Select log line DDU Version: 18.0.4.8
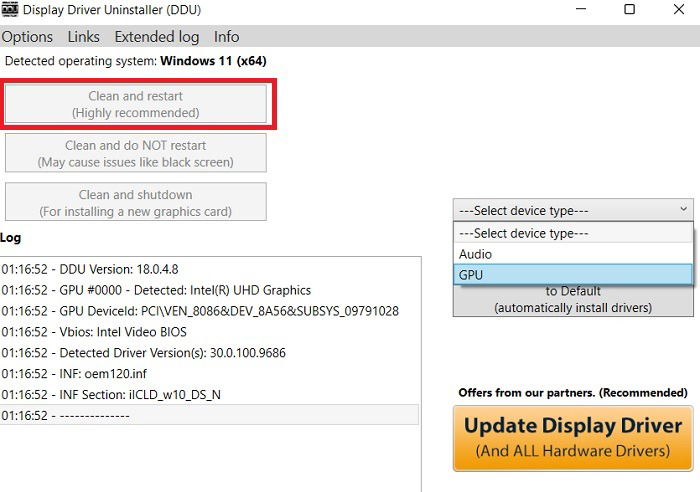 [x=209, y=269]
